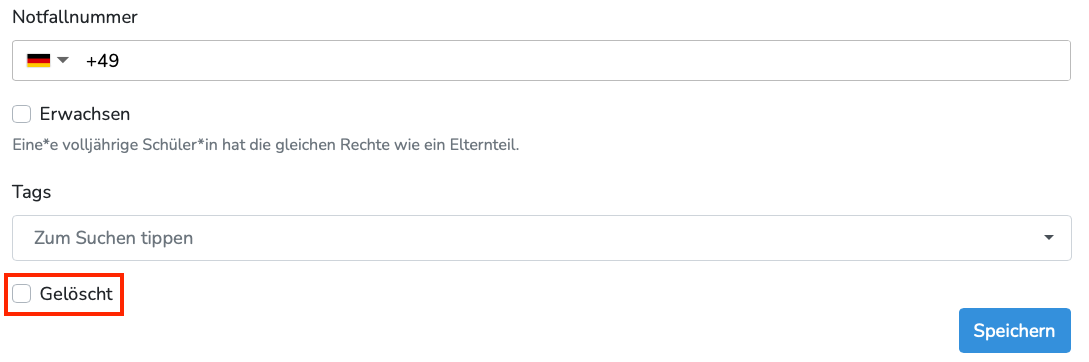Click the volljährige Schüler*in help text
This screenshot has height=362, width=1089.
tap(266, 147)
